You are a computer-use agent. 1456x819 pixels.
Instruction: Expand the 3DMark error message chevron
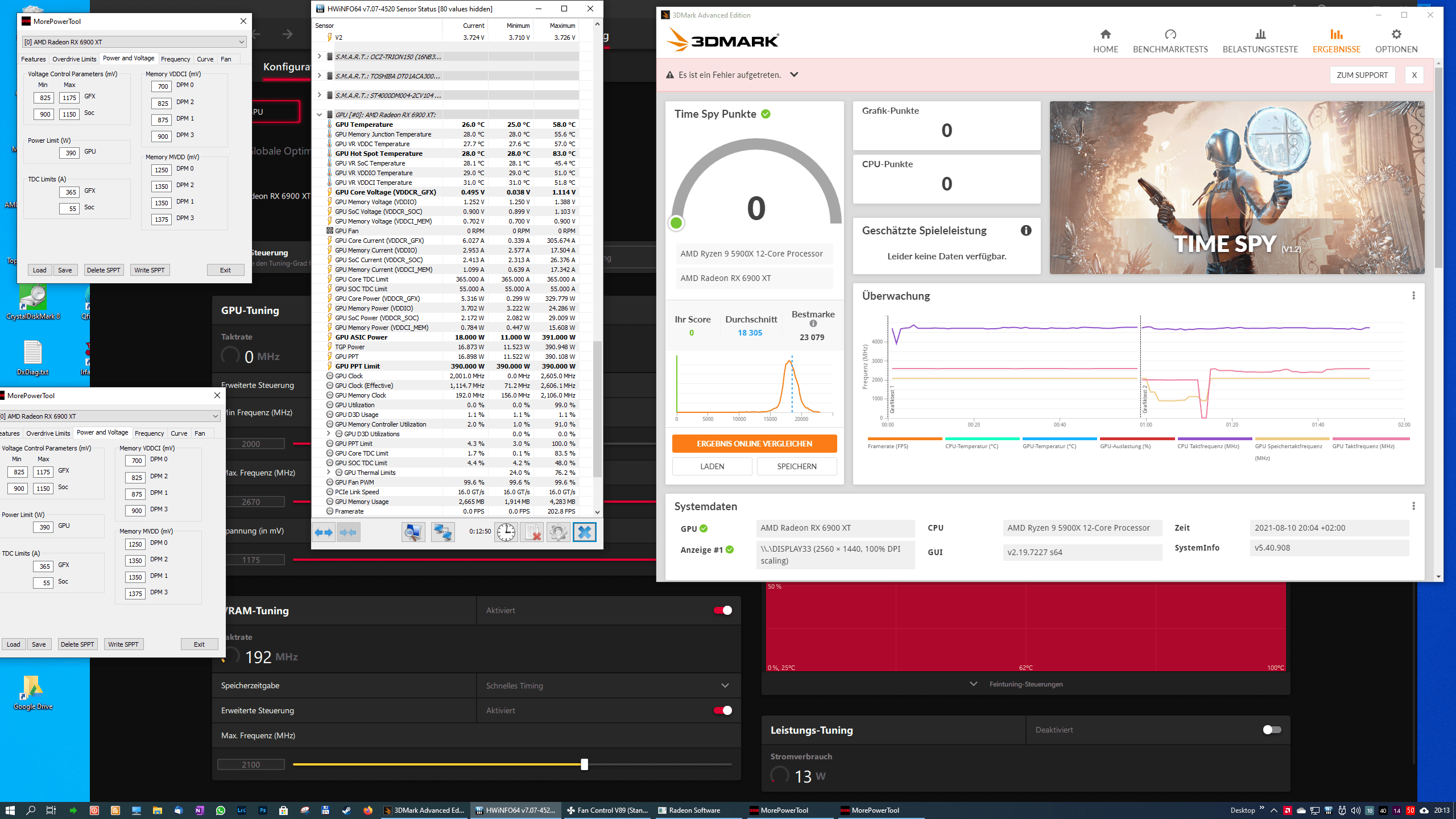click(x=794, y=75)
